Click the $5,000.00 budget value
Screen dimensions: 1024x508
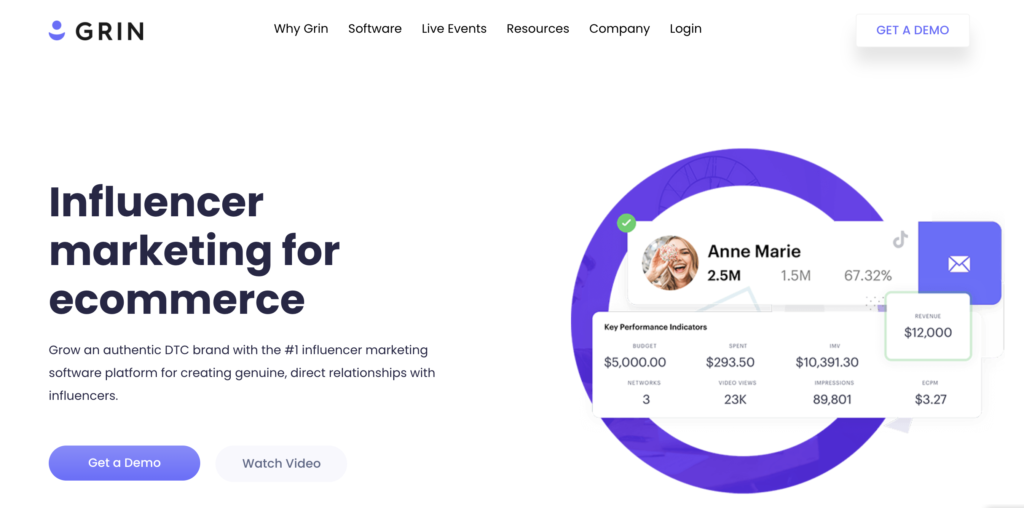[635, 362]
